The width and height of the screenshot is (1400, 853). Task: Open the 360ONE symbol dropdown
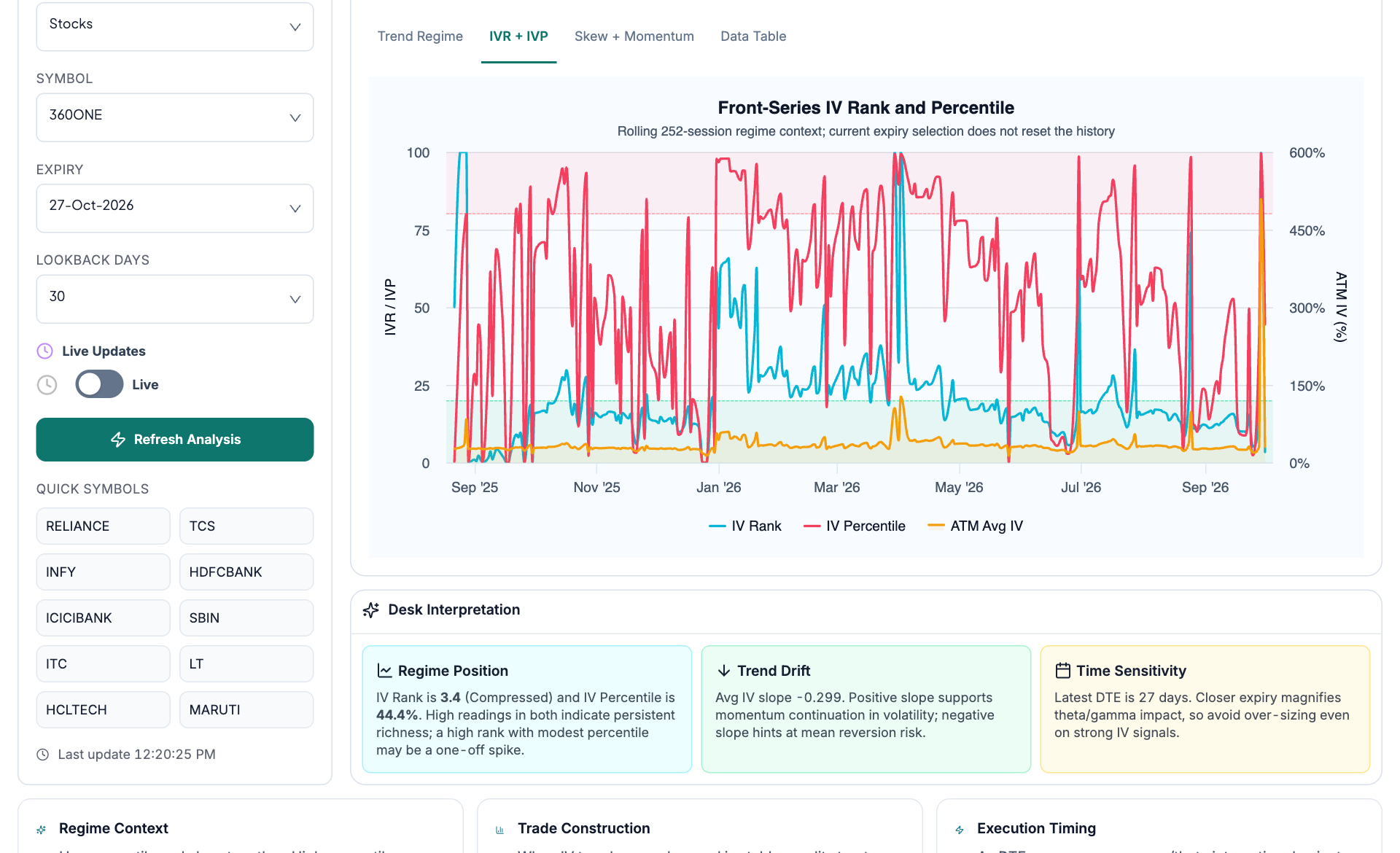175,117
